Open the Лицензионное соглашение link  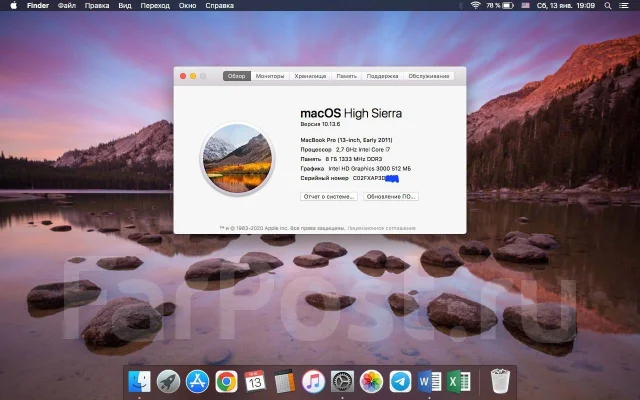point(382,228)
